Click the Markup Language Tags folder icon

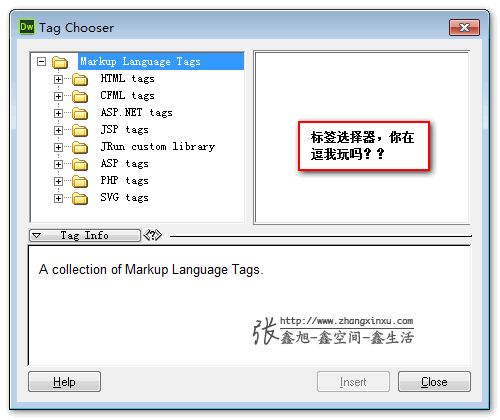point(60,62)
